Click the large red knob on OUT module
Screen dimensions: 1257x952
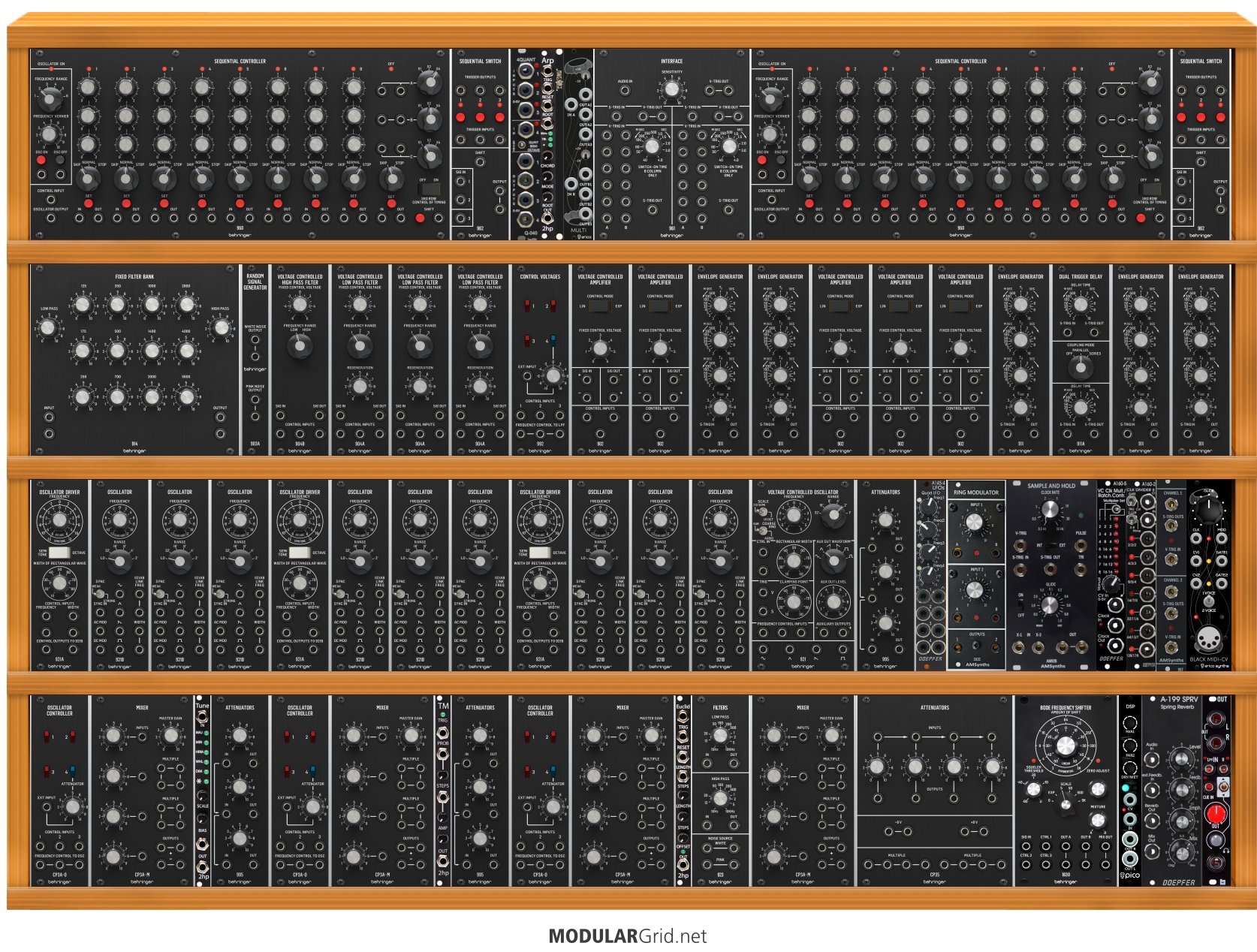tap(1215, 814)
